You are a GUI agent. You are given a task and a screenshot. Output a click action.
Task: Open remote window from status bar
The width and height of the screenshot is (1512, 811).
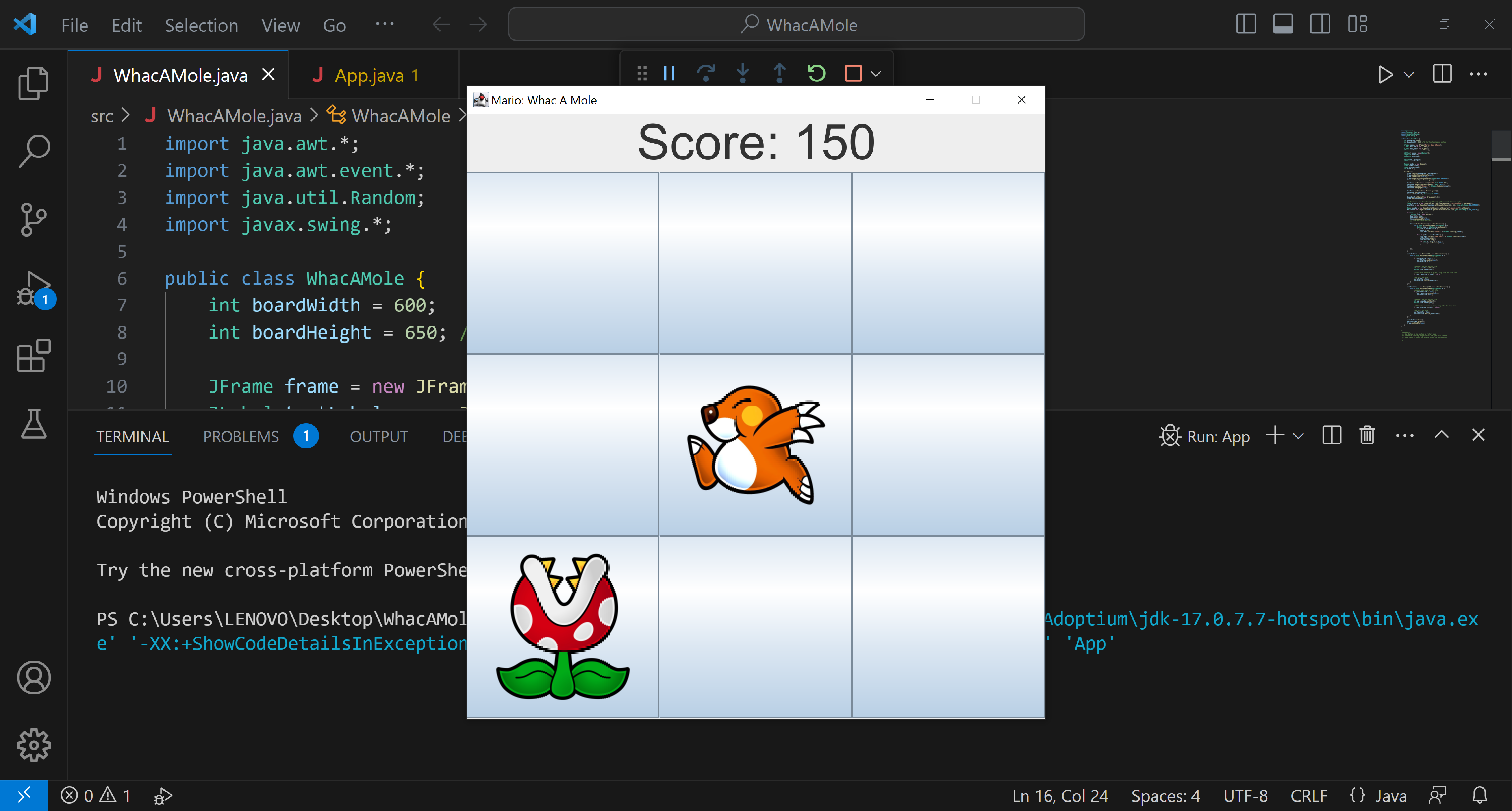coord(24,796)
